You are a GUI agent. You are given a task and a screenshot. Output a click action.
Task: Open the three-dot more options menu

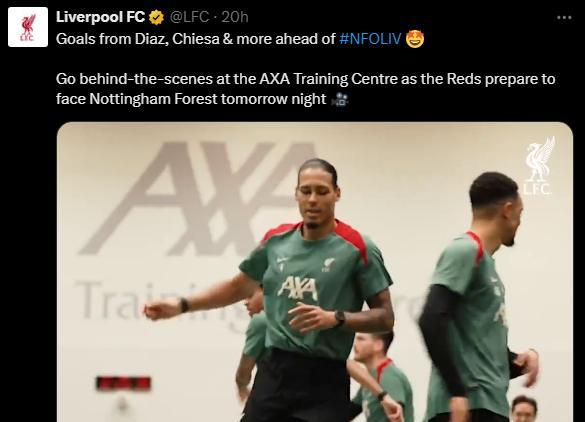click(564, 18)
